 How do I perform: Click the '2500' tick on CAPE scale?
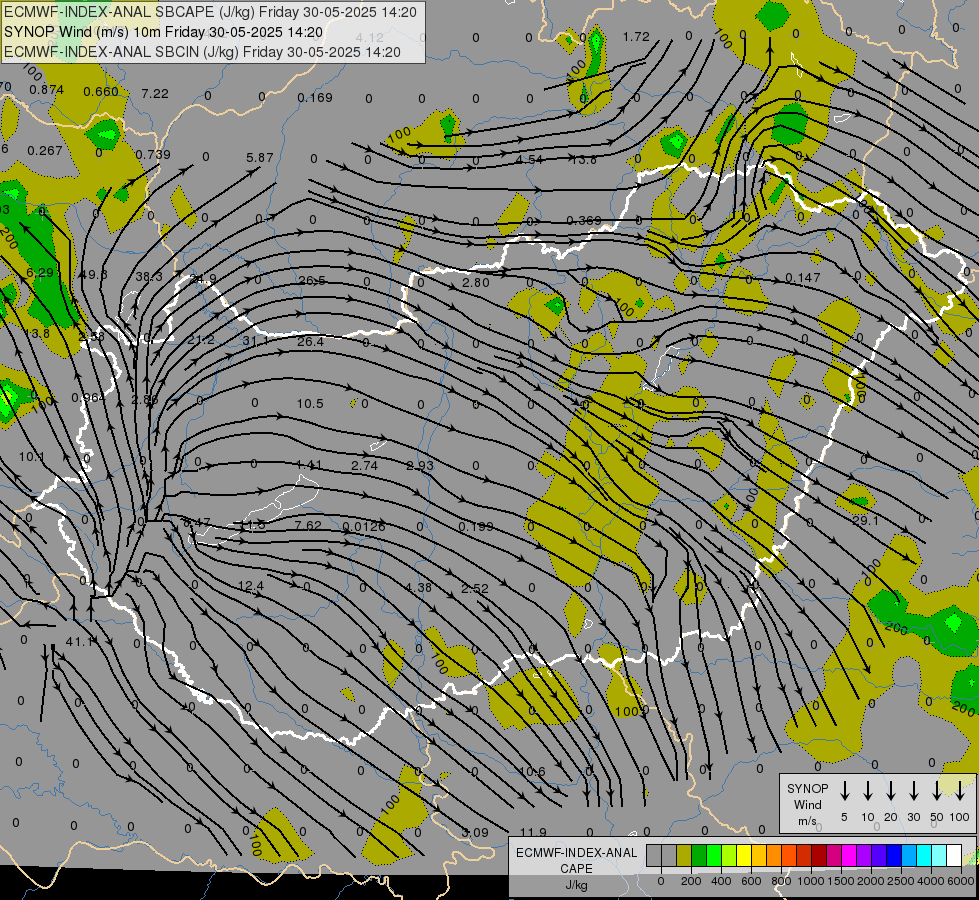tap(901, 881)
